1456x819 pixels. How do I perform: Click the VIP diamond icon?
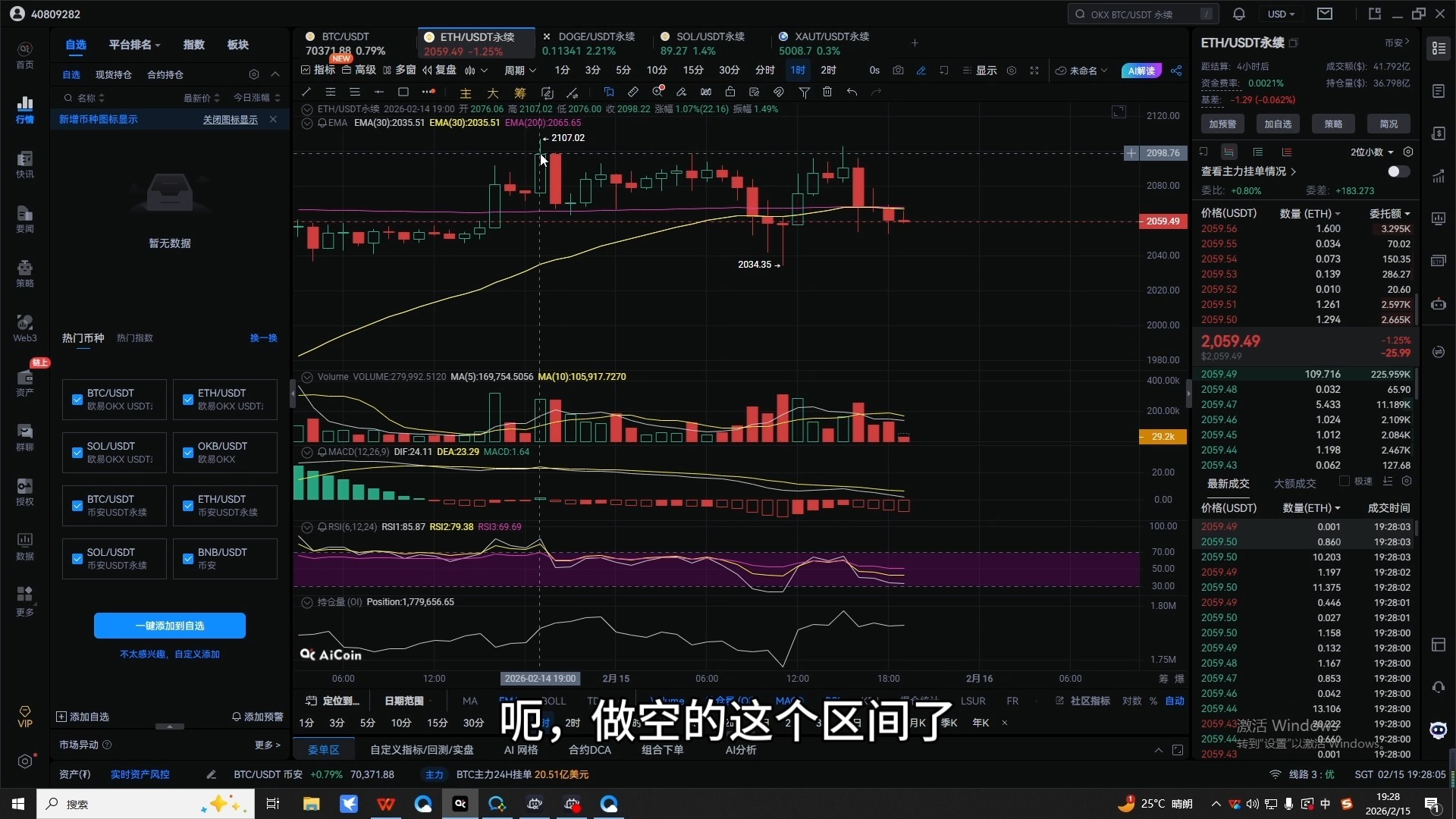coord(25,717)
